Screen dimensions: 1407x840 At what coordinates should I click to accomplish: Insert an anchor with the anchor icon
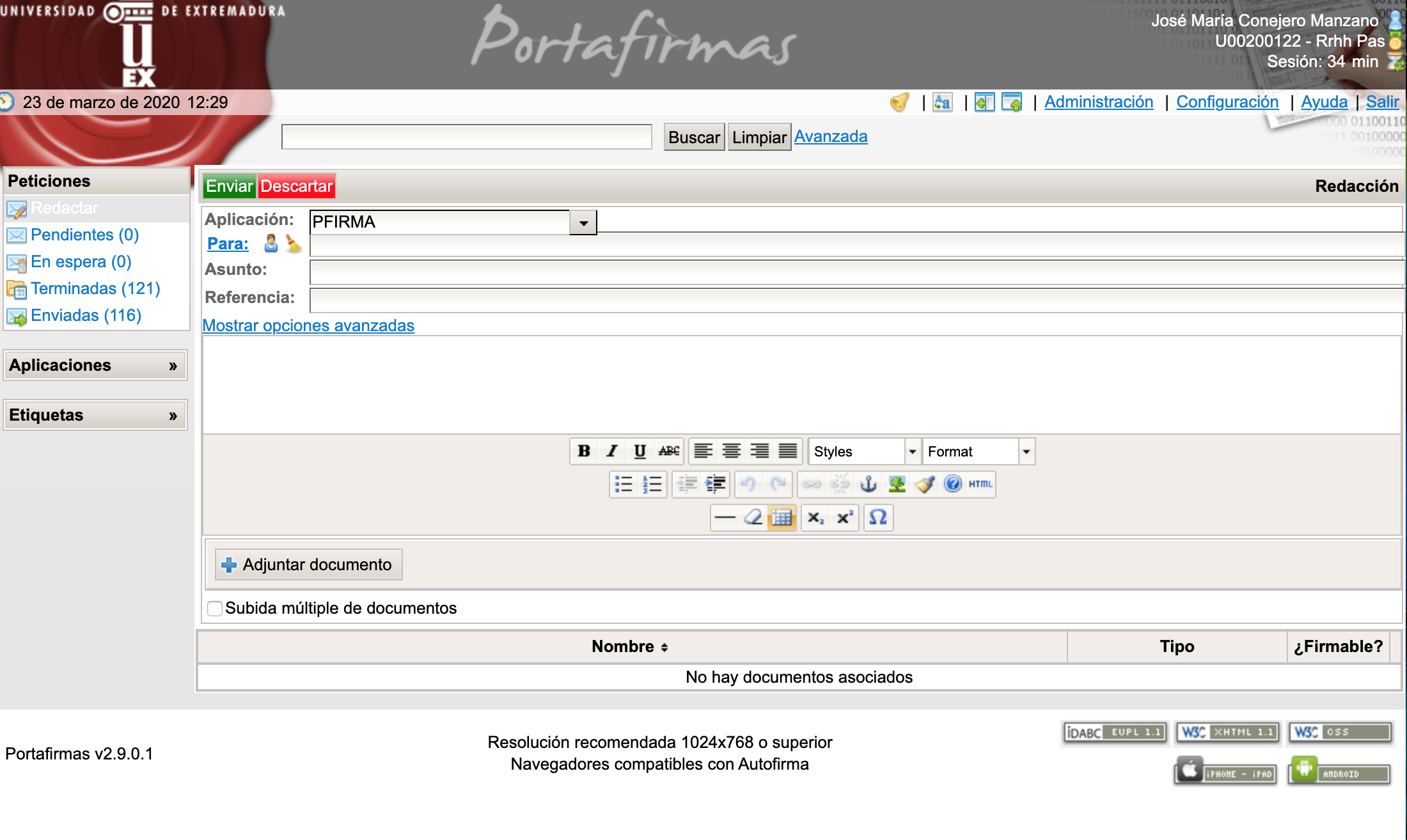[x=868, y=484]
